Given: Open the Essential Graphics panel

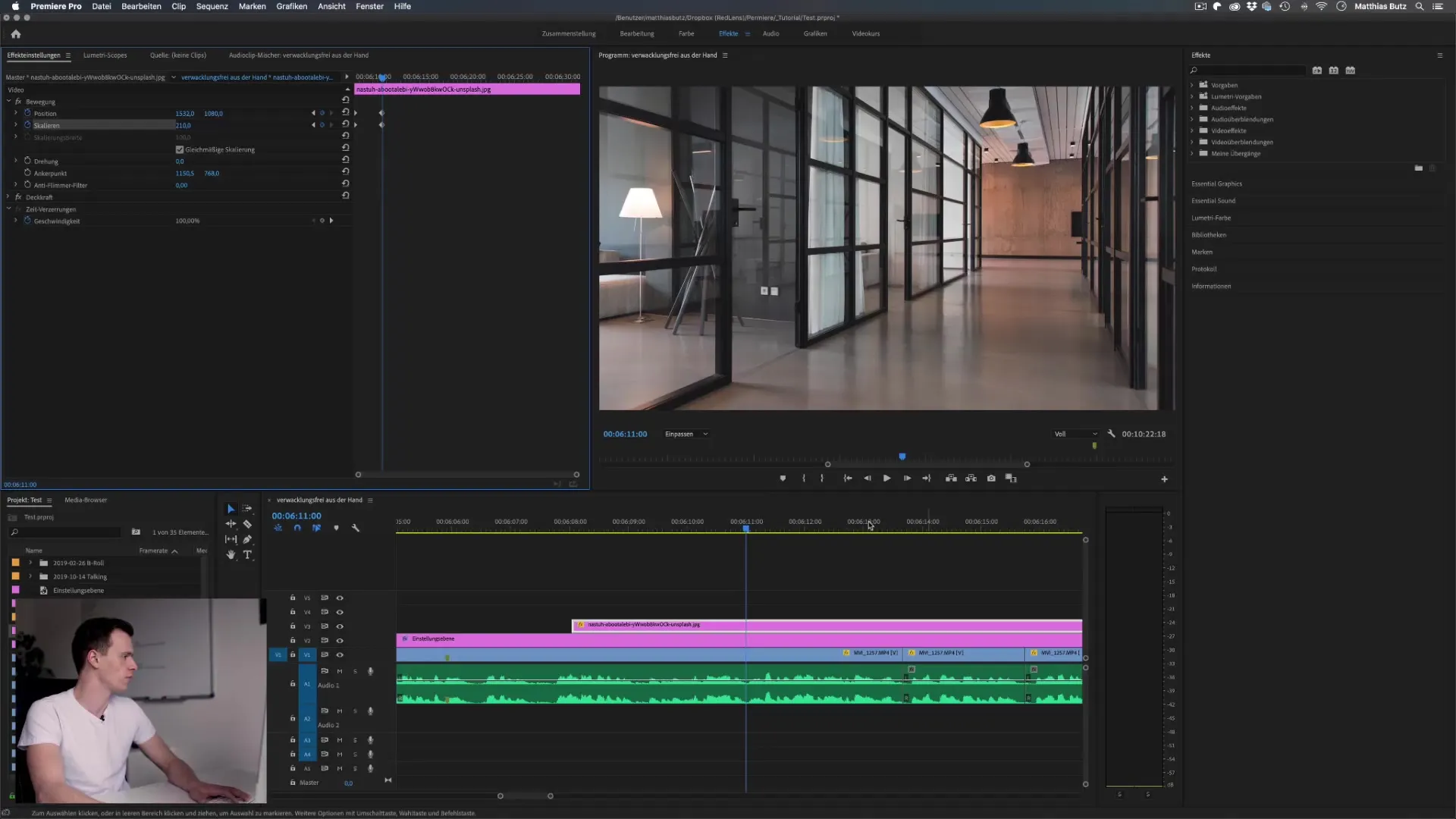Looking at the screenshot, I should [x=1216, y=184].
